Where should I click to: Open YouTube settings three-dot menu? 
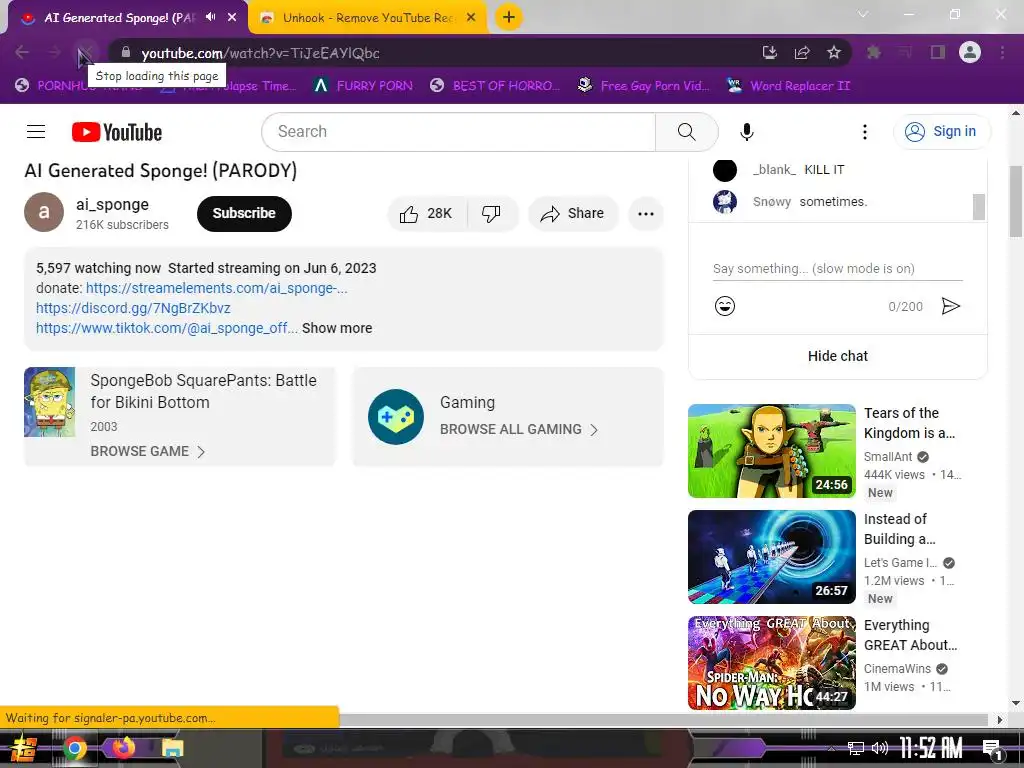[x=865, y=132]
